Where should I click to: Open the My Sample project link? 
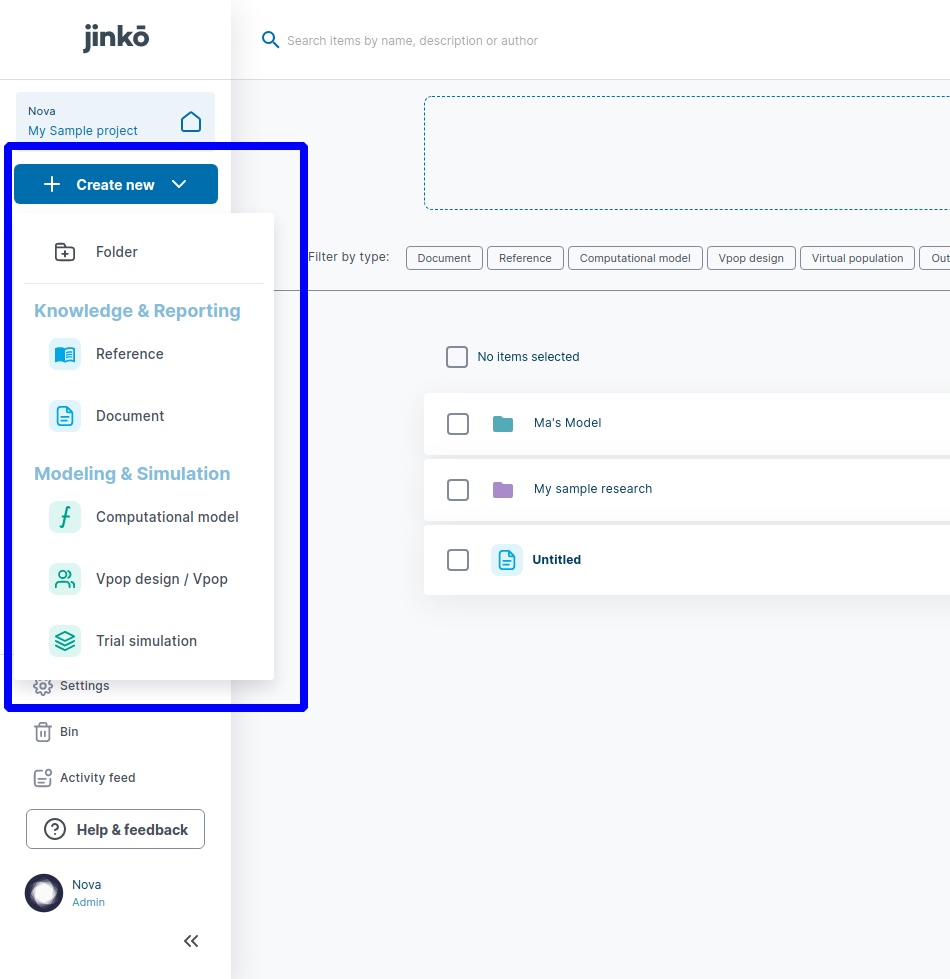pyautogui.click(x=83, y=131)
